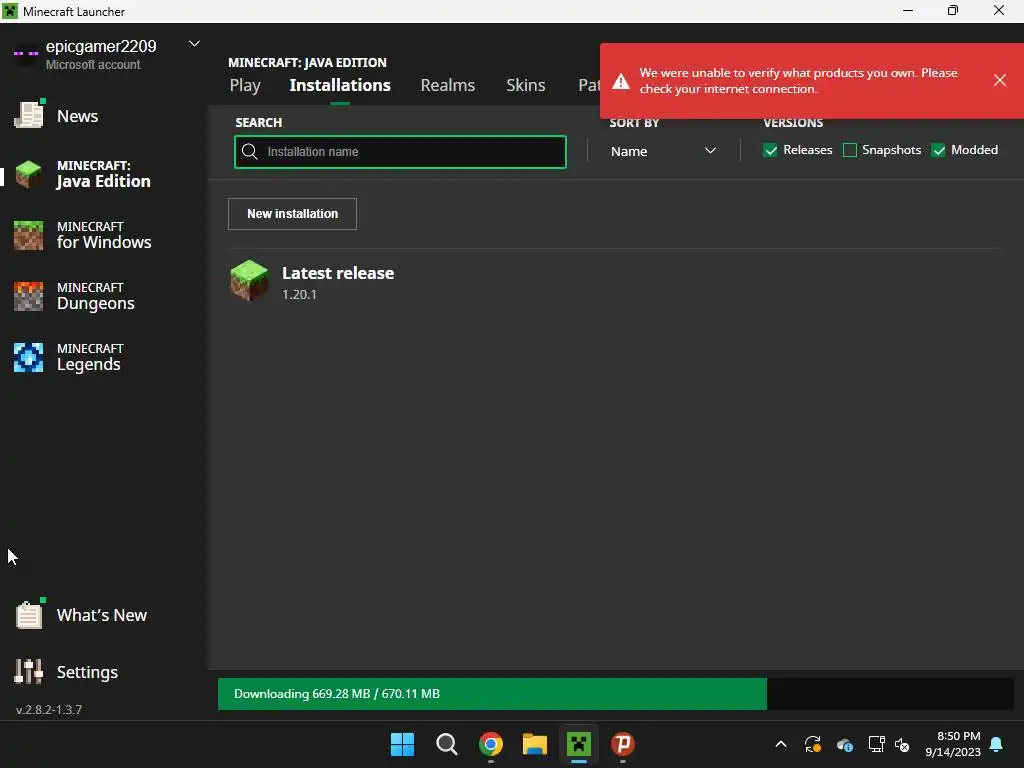The image size is (1024, 768).
Task: Click the OneDrive cloud tray icon
Action: point(844,744)
